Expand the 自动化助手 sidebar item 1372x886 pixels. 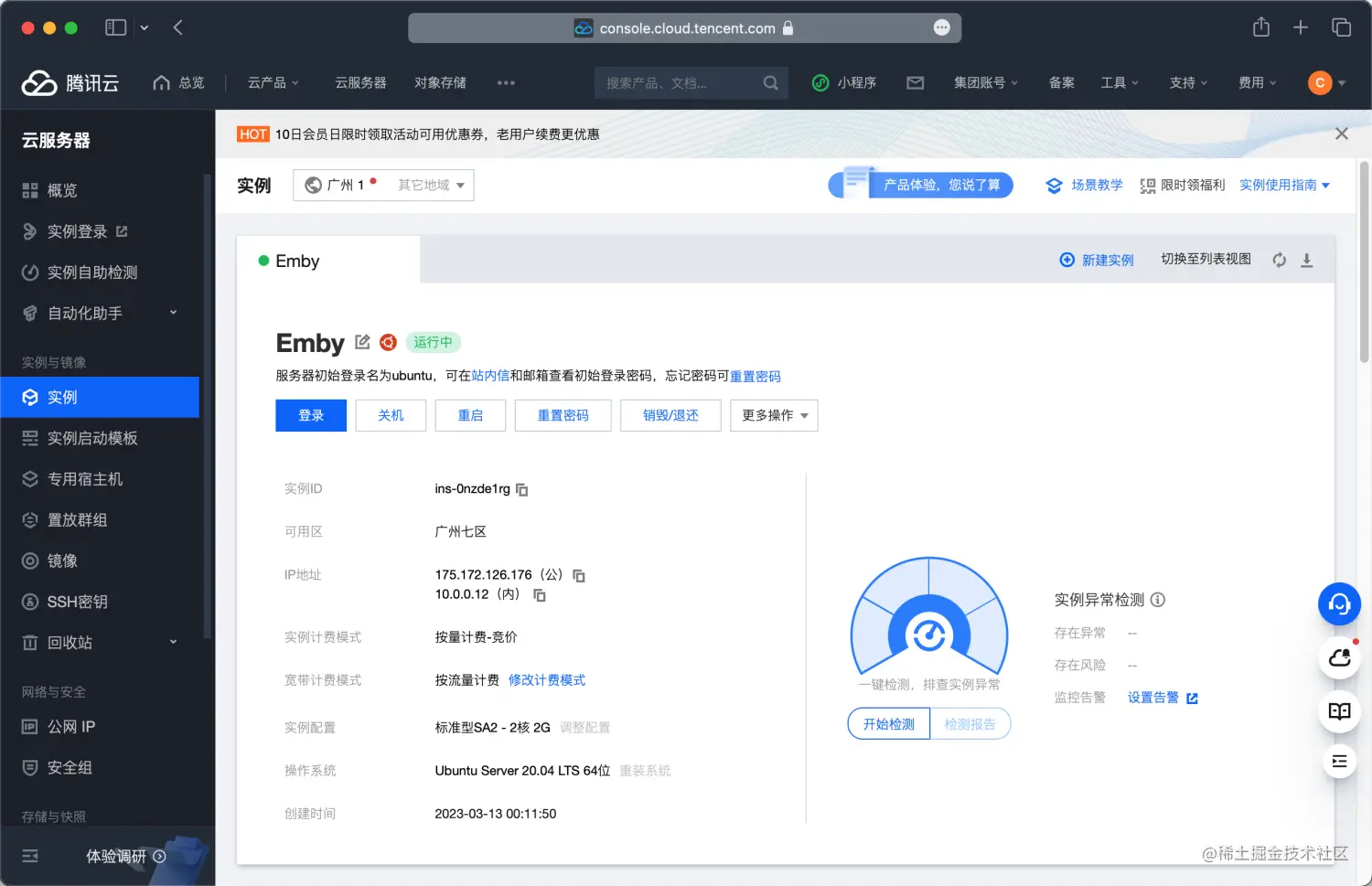pos(100,313)
